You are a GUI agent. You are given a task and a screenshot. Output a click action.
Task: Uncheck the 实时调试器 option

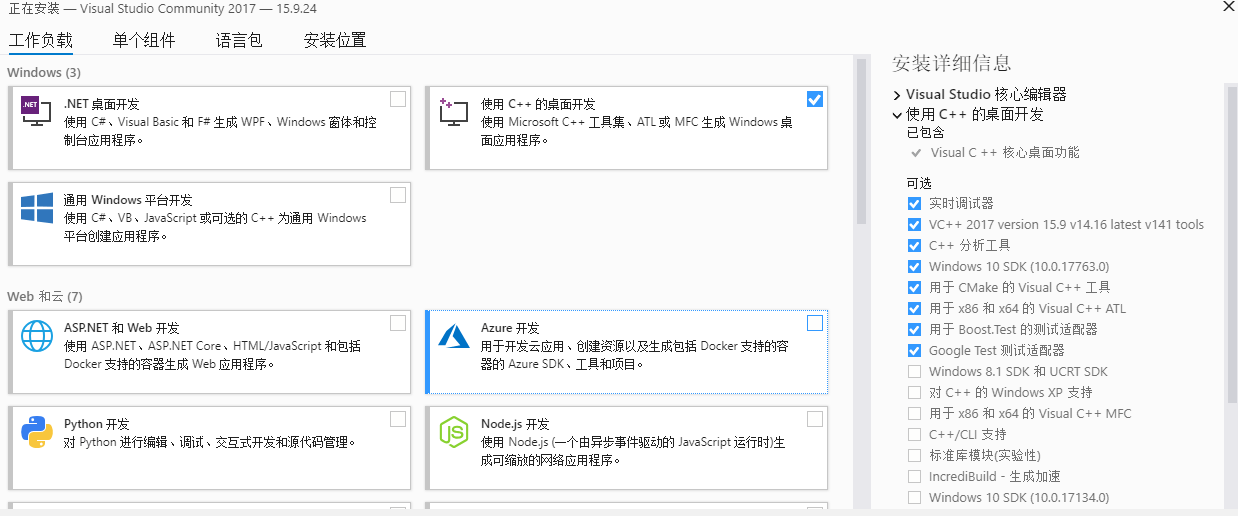click(x=914, y=203)
